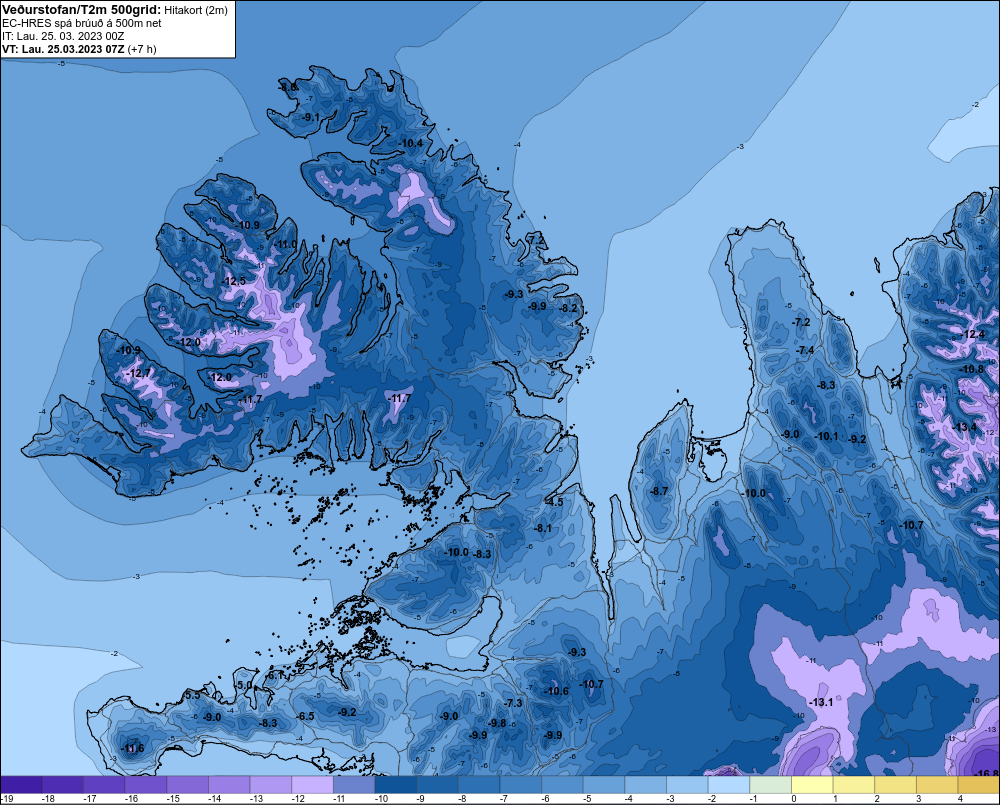Click the light blue swatch between -3 and -2
1000x805 pixels.
coord(687,785)
